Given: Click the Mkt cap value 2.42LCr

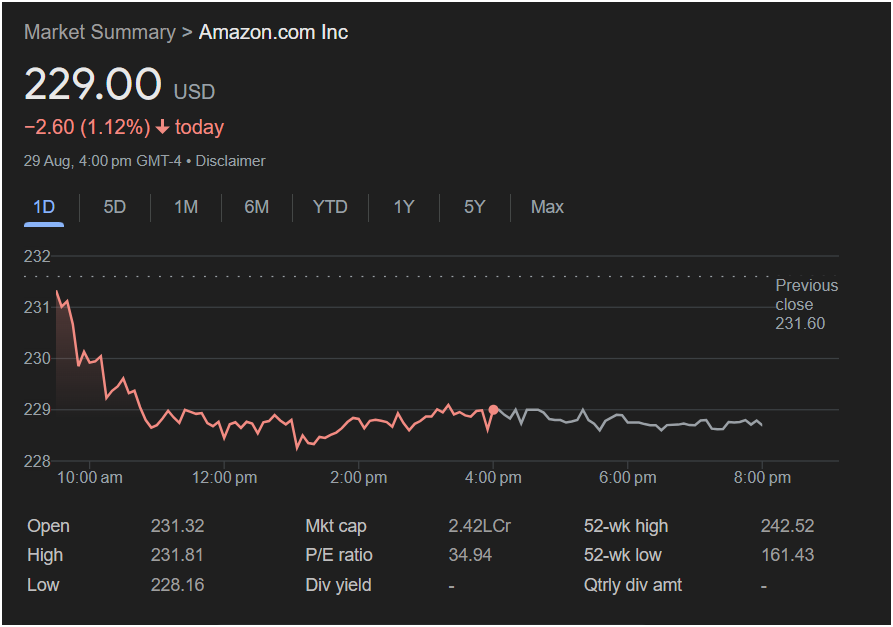Looking at the screenshot, I should click(479, 526).
